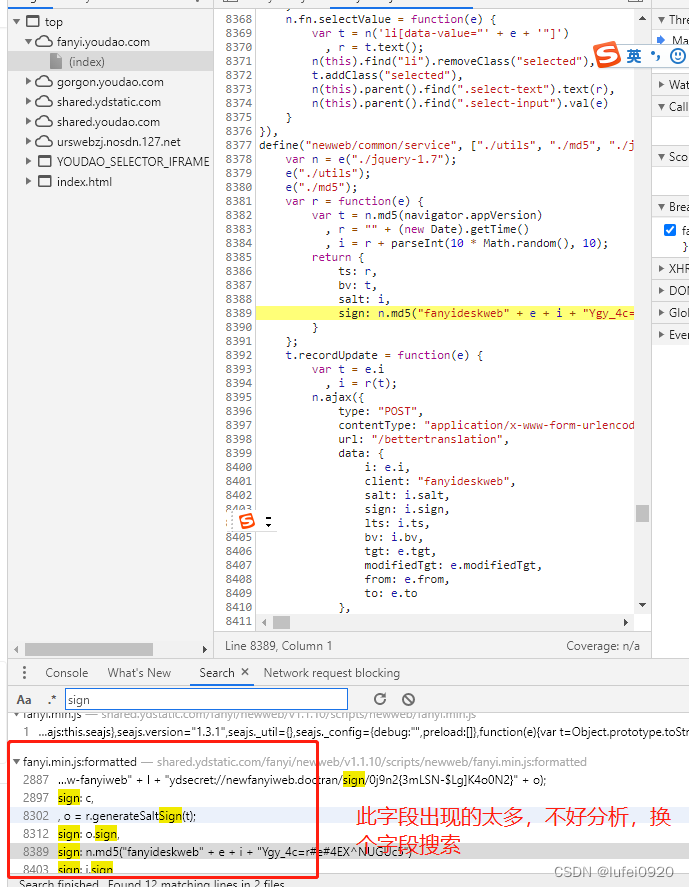This screenshot has width=689, height=887.
Task: Click small floating Sogou S icon in gutter
Action: tap(247, 522)
